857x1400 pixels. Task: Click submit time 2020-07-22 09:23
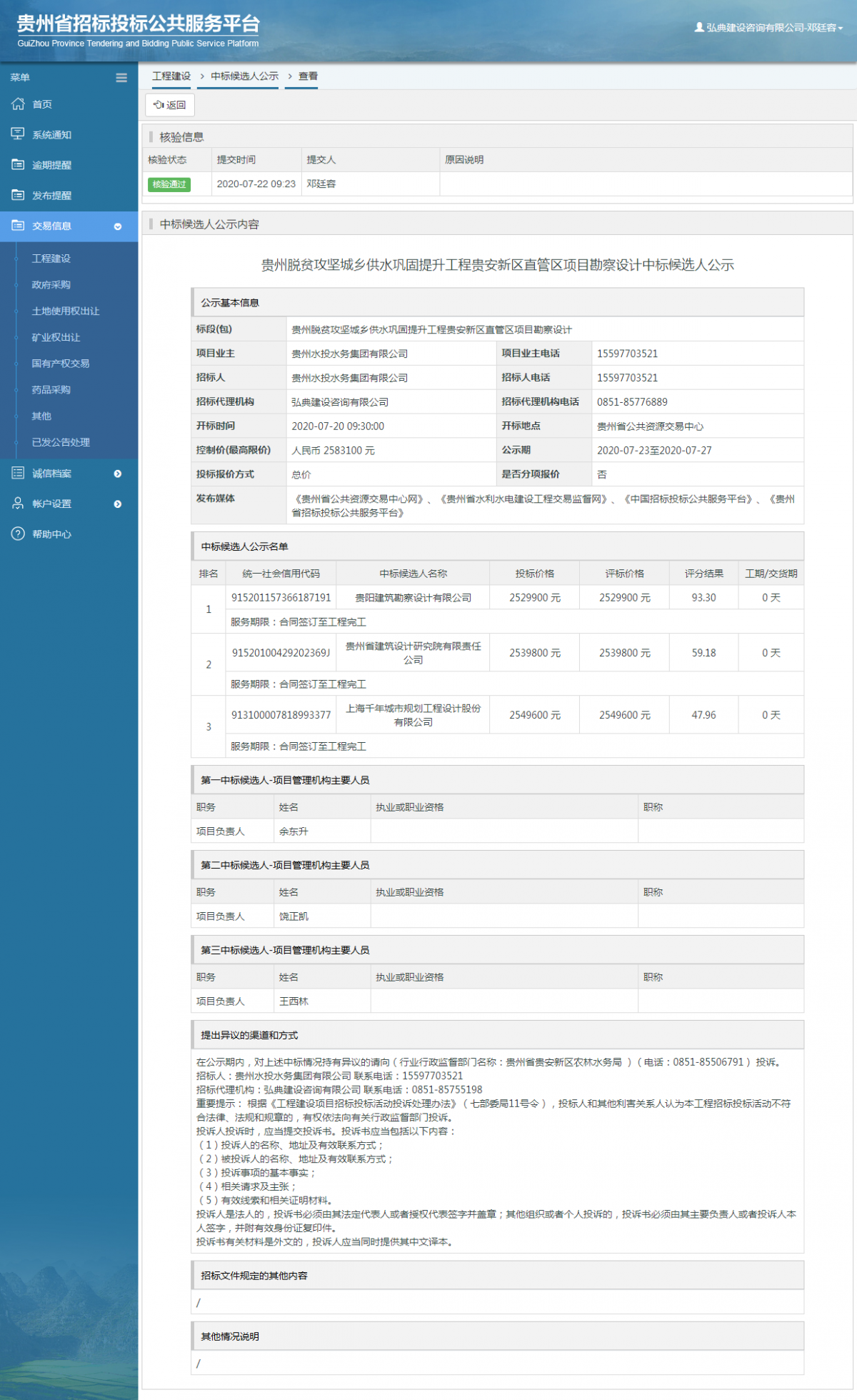[x=256, y=184]
